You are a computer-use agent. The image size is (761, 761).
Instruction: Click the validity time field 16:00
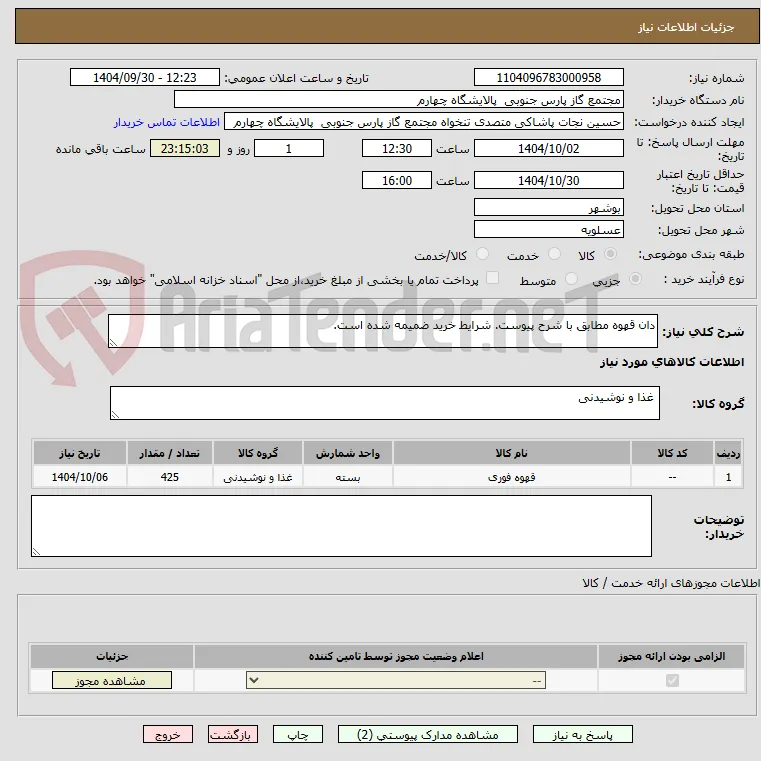tap(397, 181)
